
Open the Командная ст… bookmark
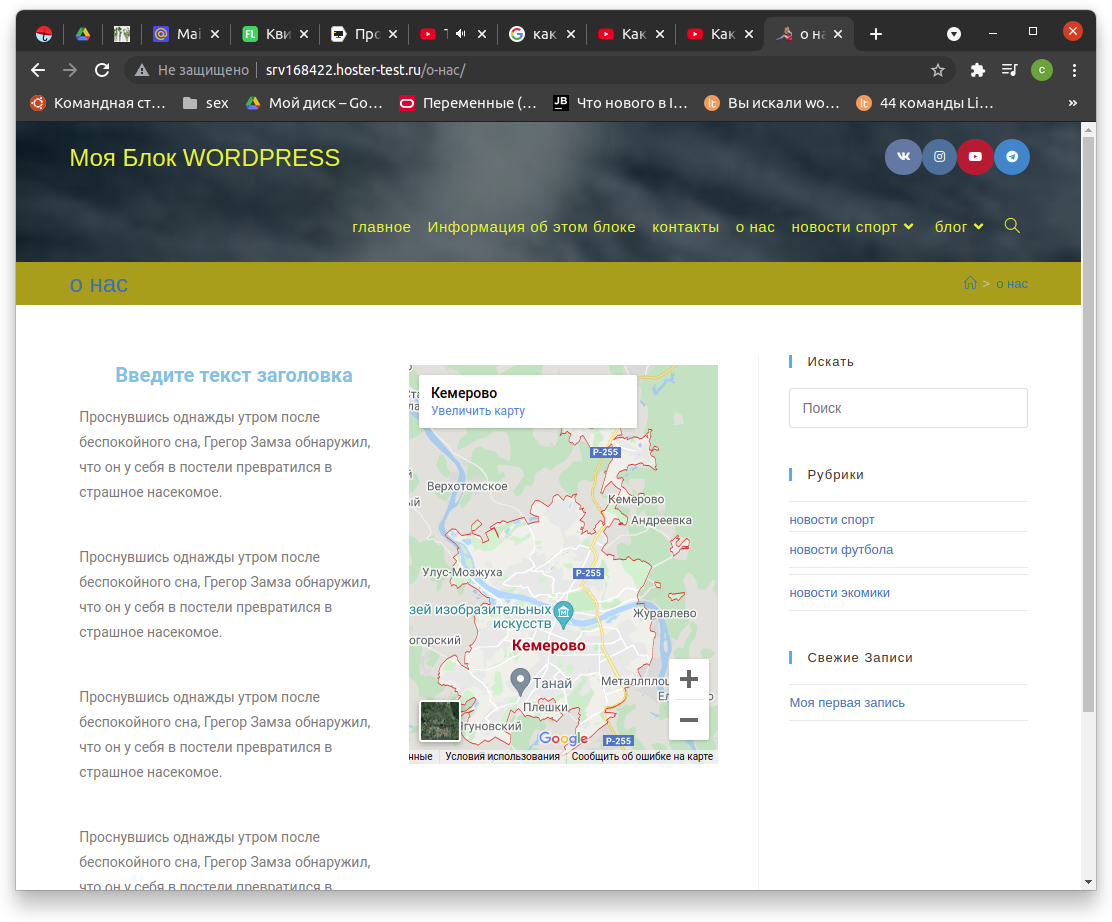(x=98, y=103)
